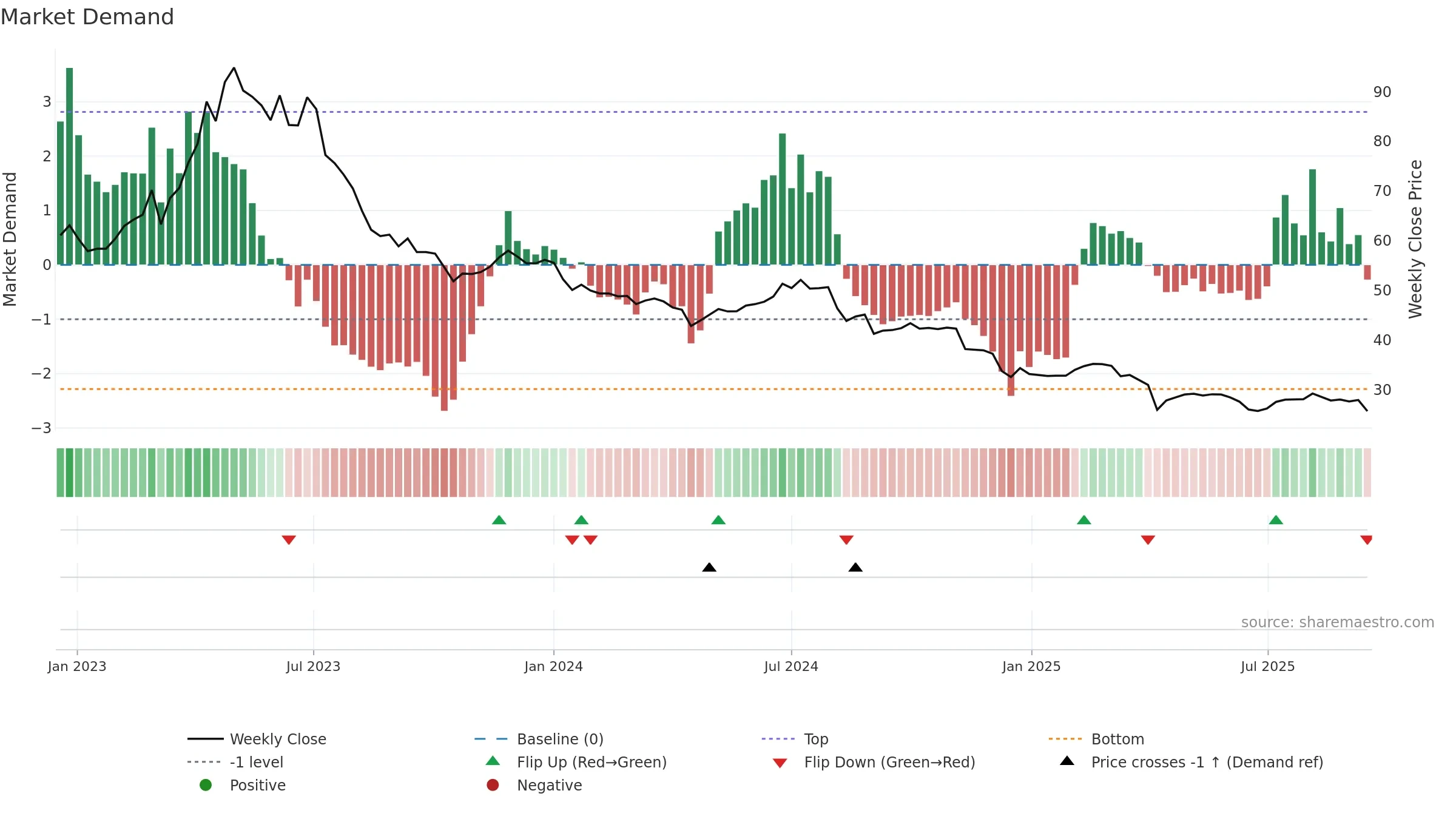Click the source: sharemaestro.com text

[1338, 622]
